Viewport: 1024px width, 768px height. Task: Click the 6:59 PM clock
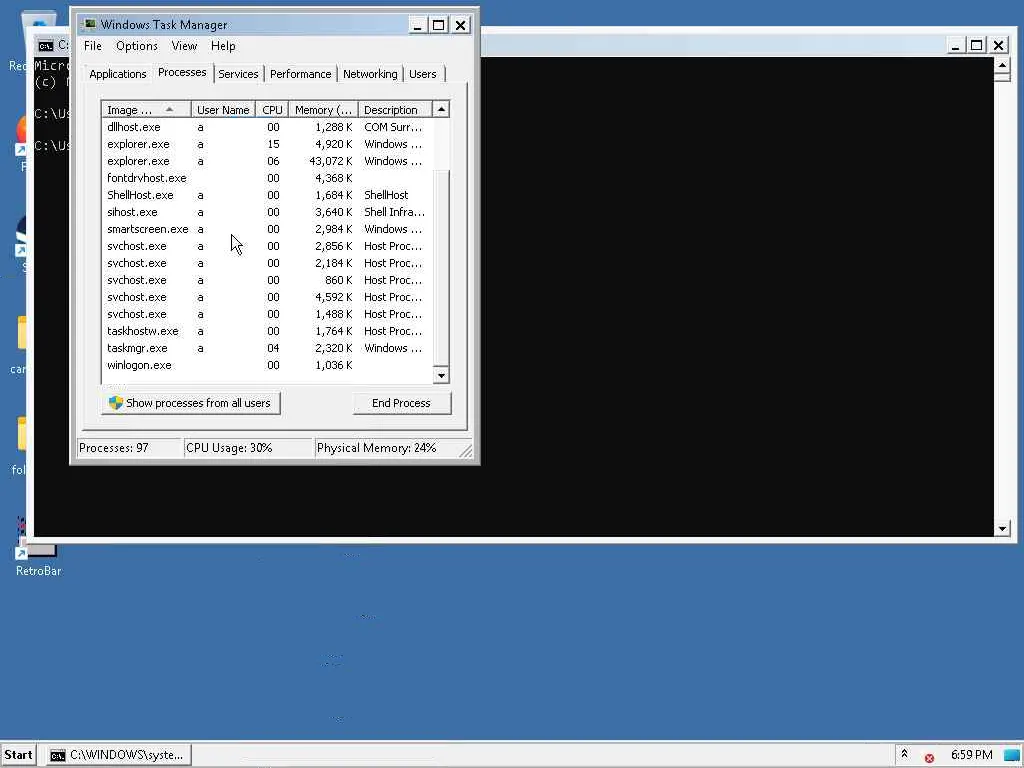(x=971, y=755)
